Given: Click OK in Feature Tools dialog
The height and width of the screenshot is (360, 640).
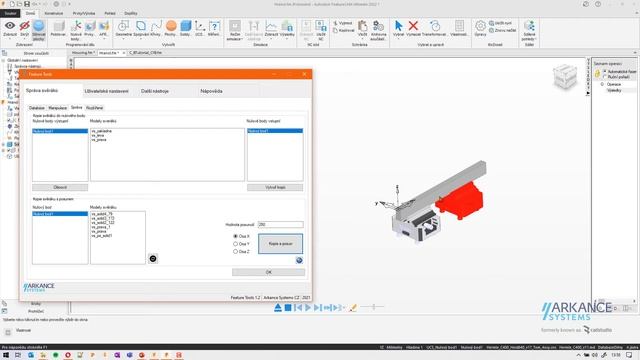Looking at the screenshot, I should [x=268, y=272].
